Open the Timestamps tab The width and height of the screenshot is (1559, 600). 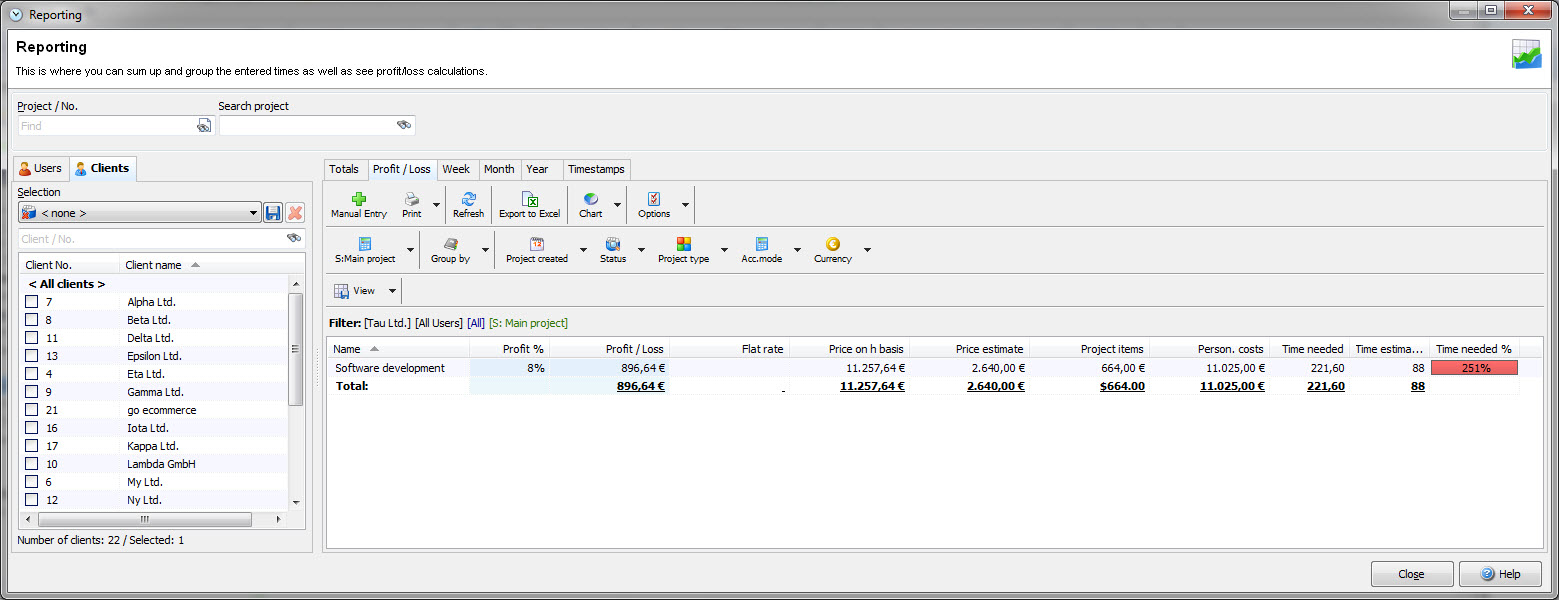(595, 169)
